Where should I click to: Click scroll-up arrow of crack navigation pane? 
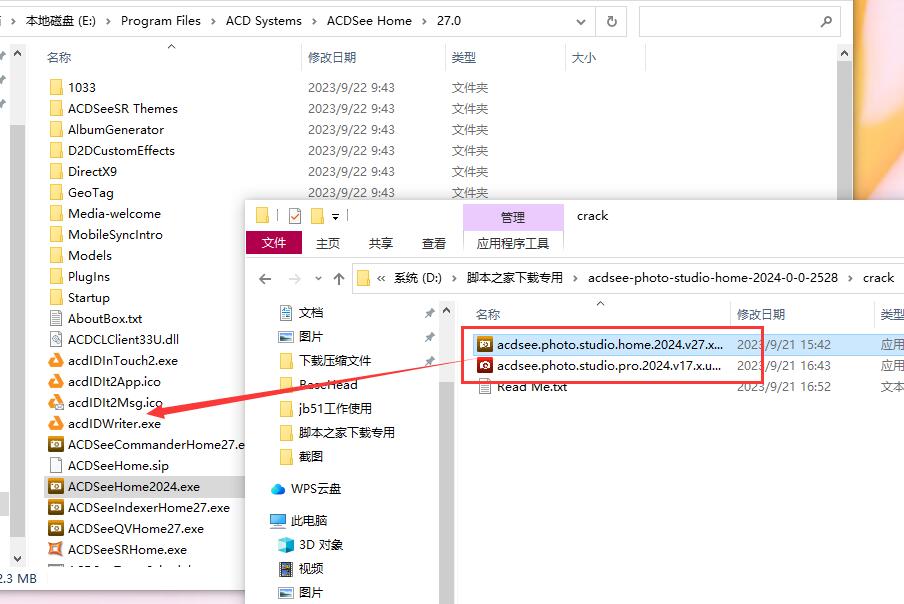coord(447,311)
